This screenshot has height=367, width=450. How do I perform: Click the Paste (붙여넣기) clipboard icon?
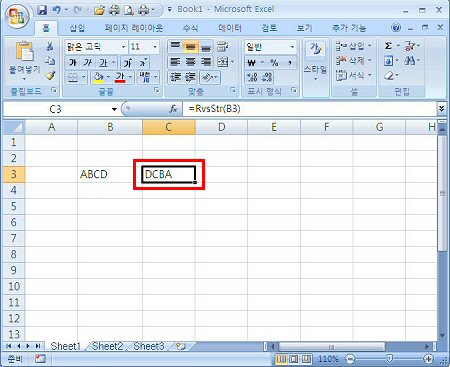point(25,52)
